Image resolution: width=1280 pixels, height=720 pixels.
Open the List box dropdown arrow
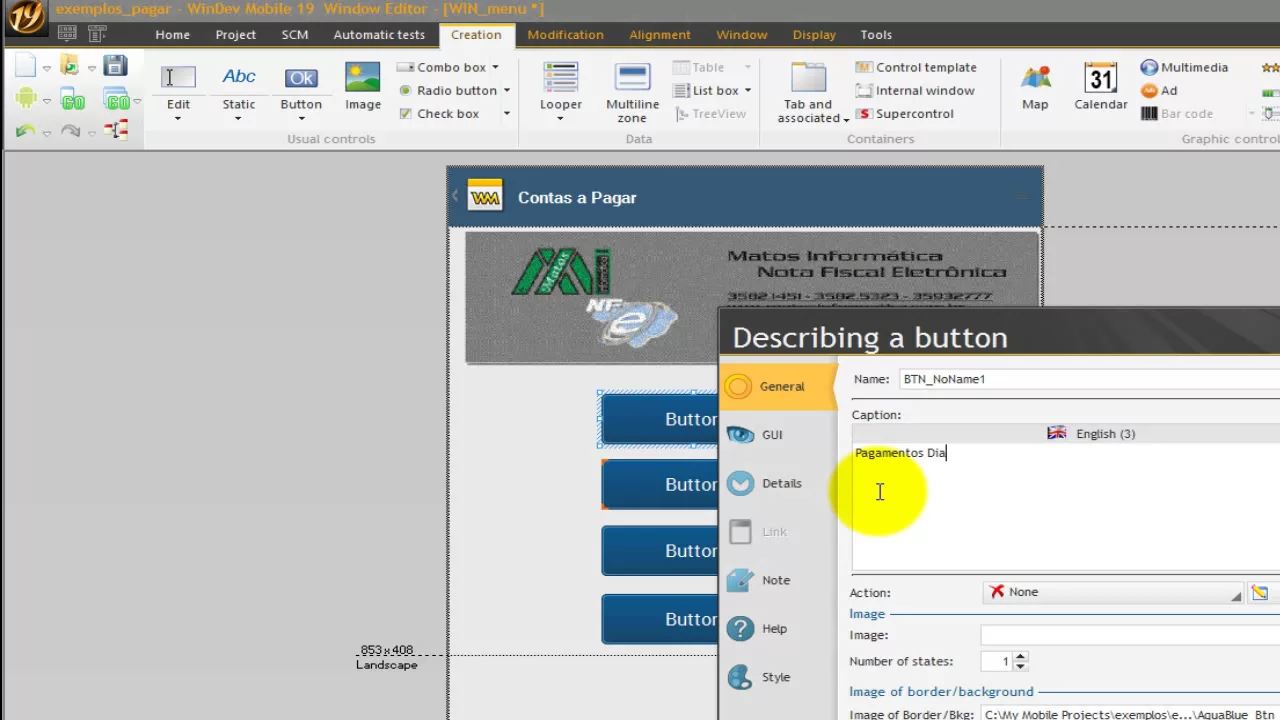tap(747, 90)
